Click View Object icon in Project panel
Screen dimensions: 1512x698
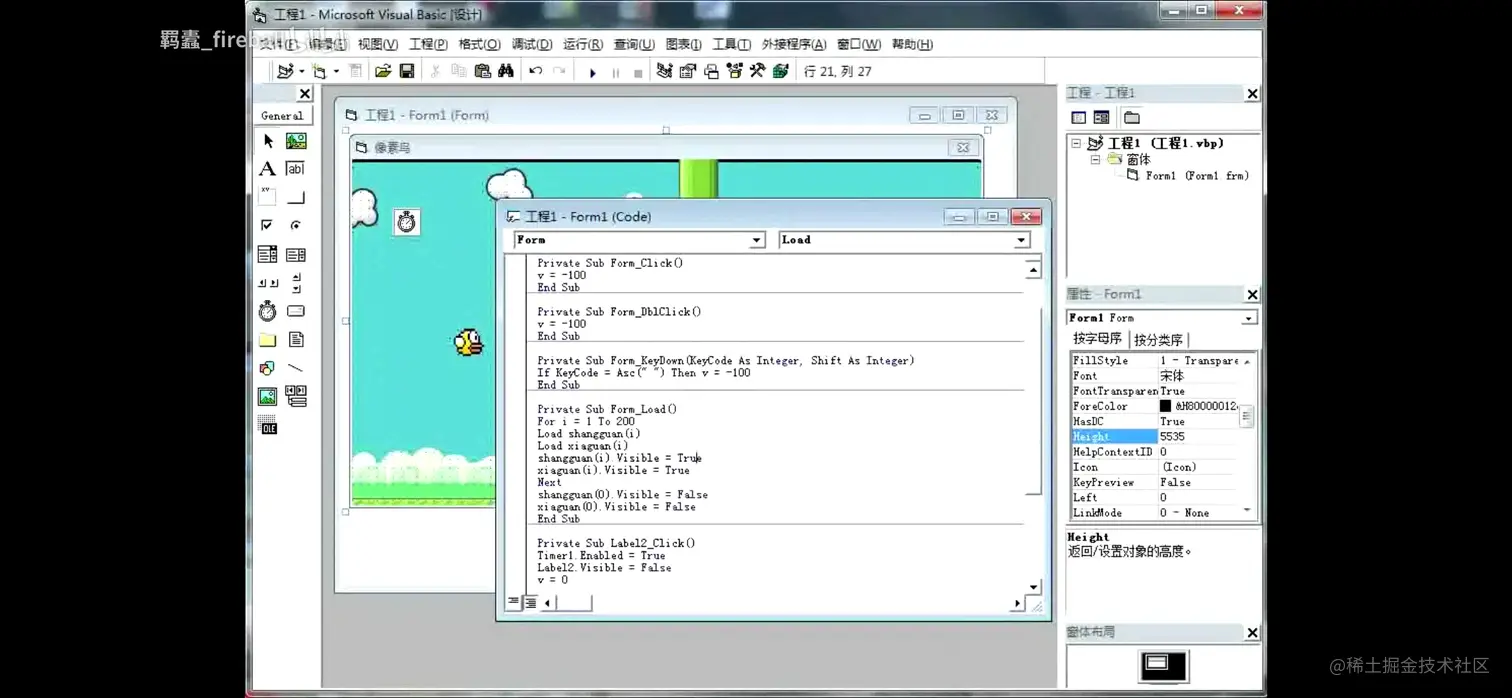click(1101, 117)
